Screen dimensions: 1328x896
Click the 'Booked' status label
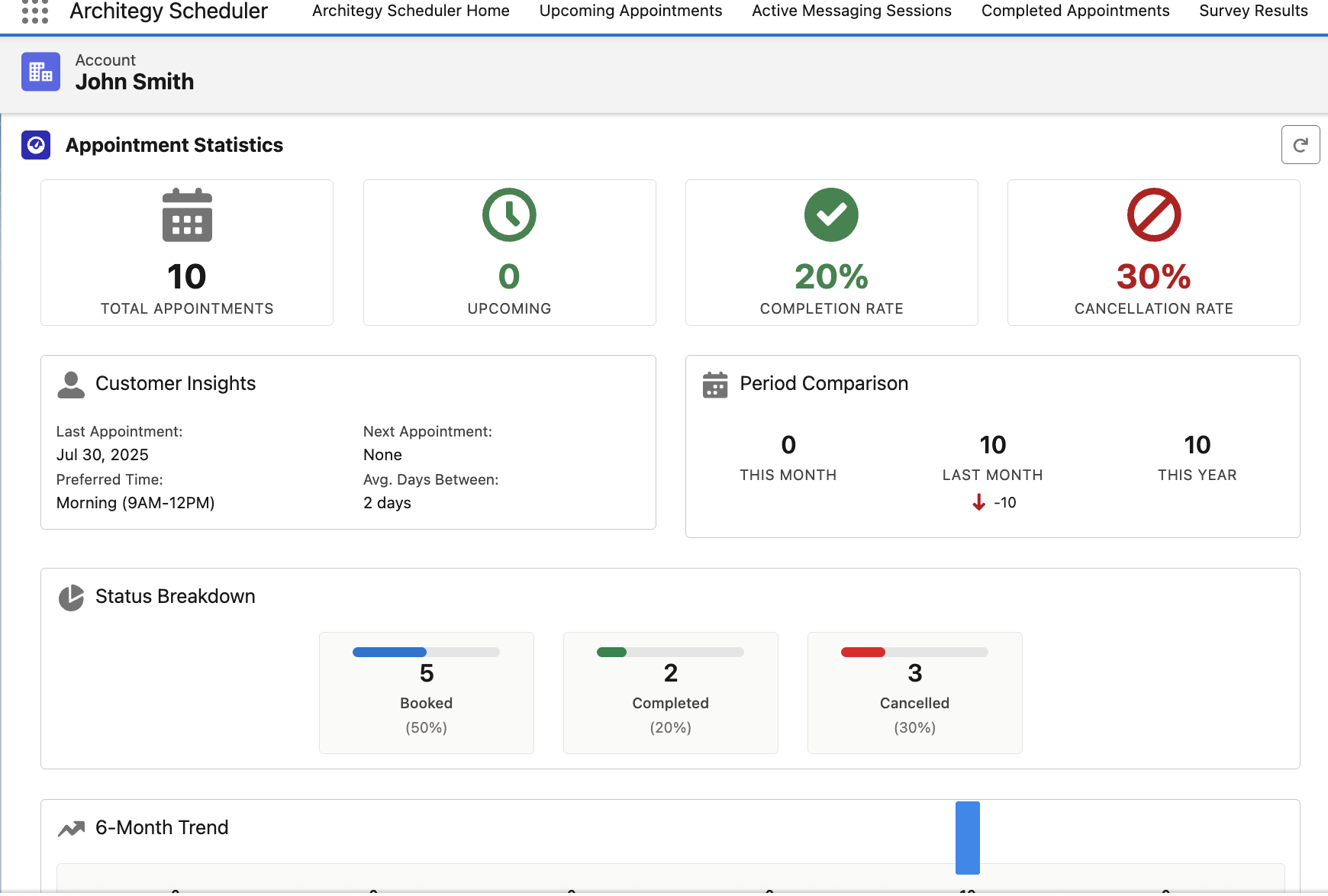pos(426,703)
